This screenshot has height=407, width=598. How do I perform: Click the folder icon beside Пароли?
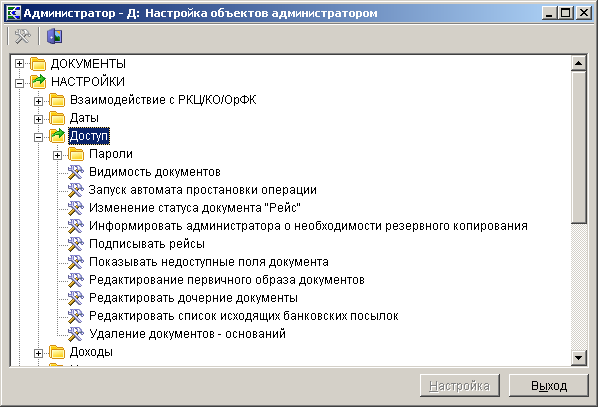point(76,154)
